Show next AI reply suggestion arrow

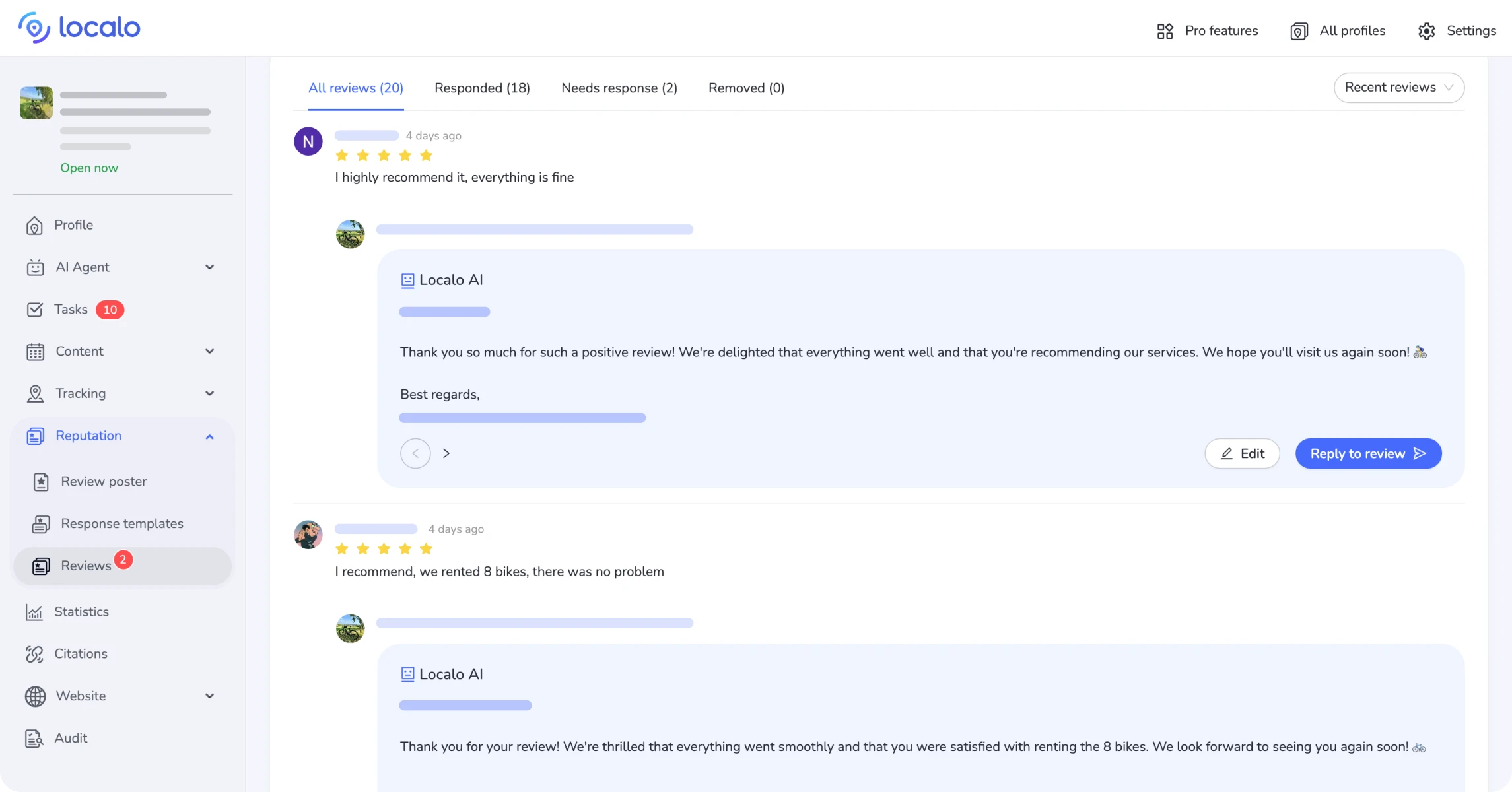[446, 453]
